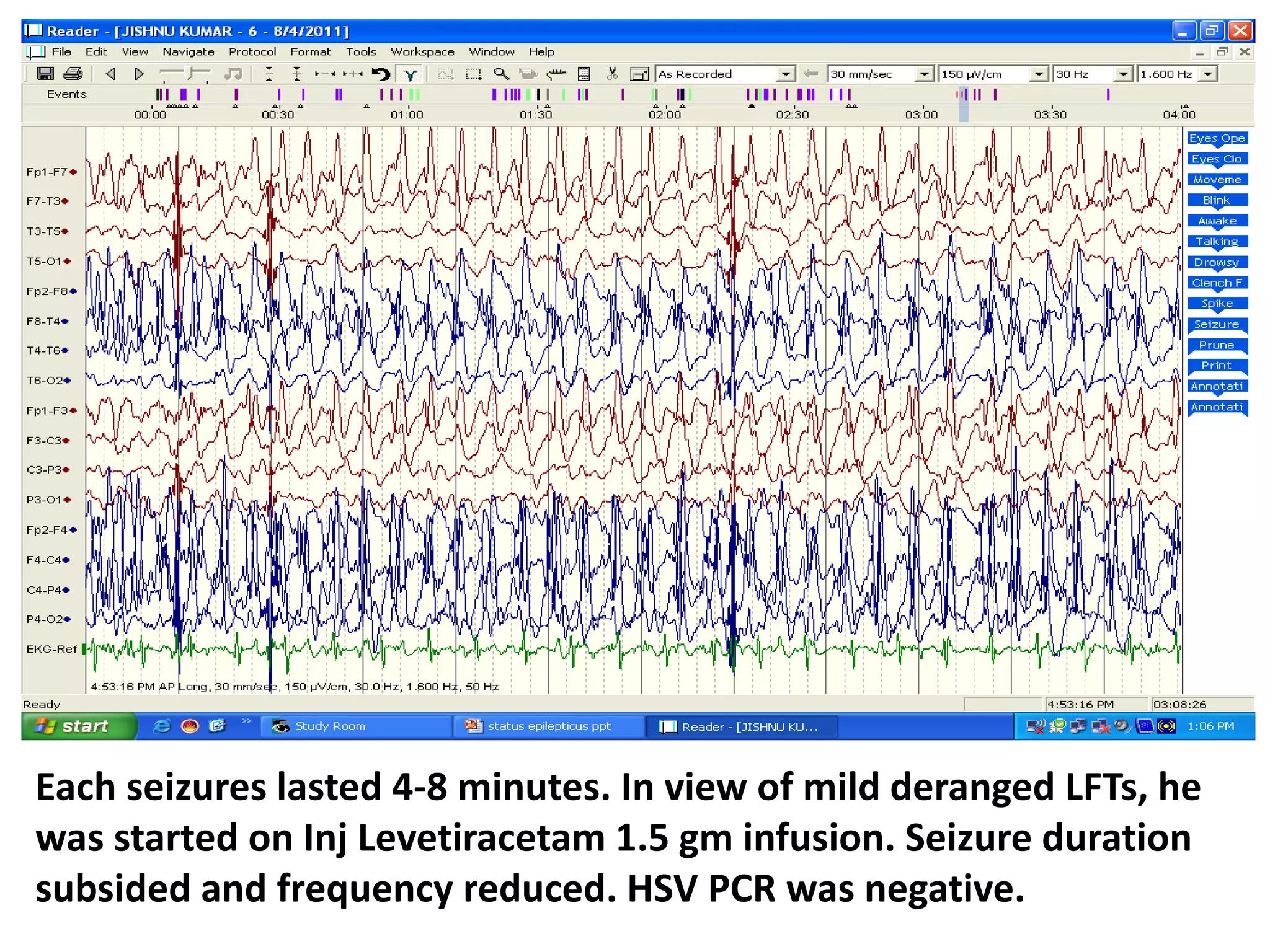The width and height of the screenshot is (1270, 952).
Task: Click the last purple event marker after 03:30
Action: [x=1108, y=94]
